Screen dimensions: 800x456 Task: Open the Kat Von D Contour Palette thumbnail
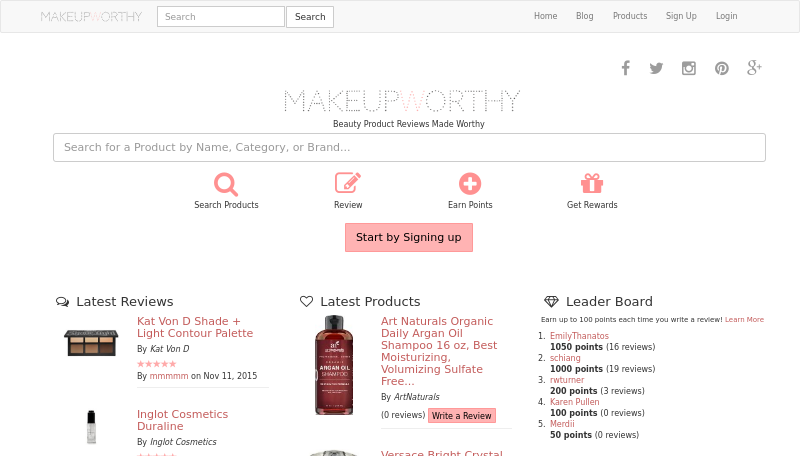pos(91,343)
